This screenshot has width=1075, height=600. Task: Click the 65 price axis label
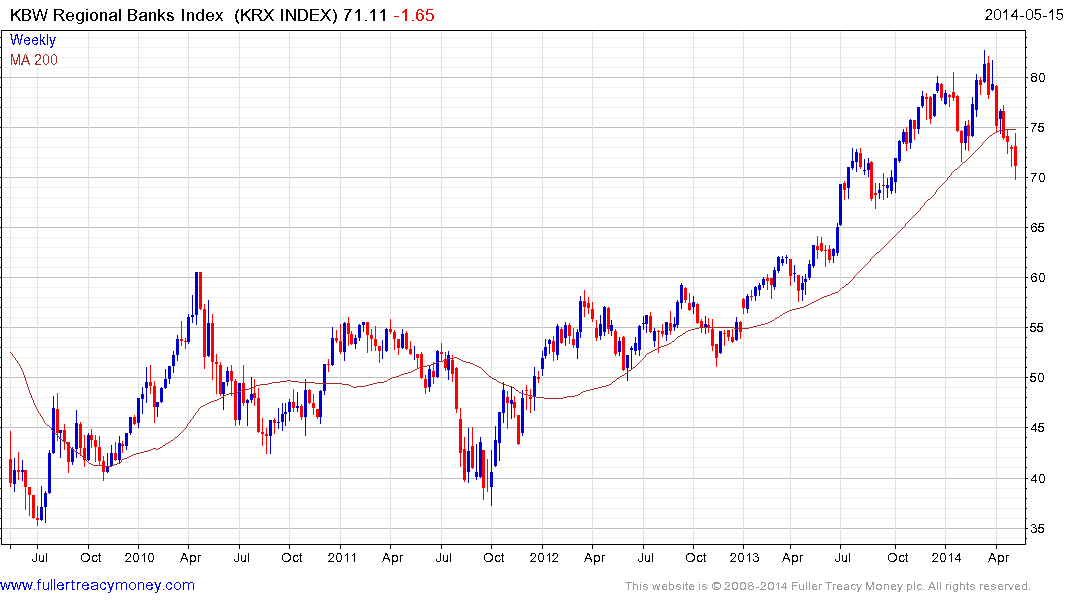1037,228
